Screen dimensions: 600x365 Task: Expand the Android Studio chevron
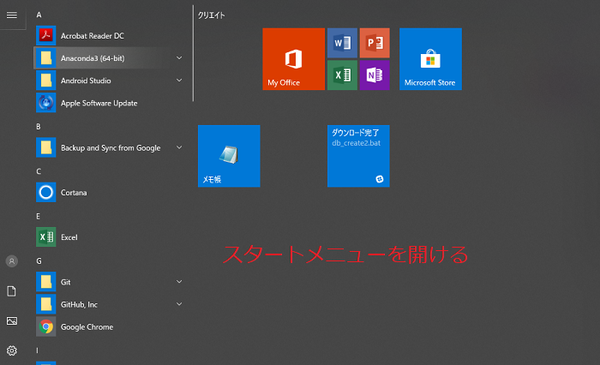tap(179, 80)
